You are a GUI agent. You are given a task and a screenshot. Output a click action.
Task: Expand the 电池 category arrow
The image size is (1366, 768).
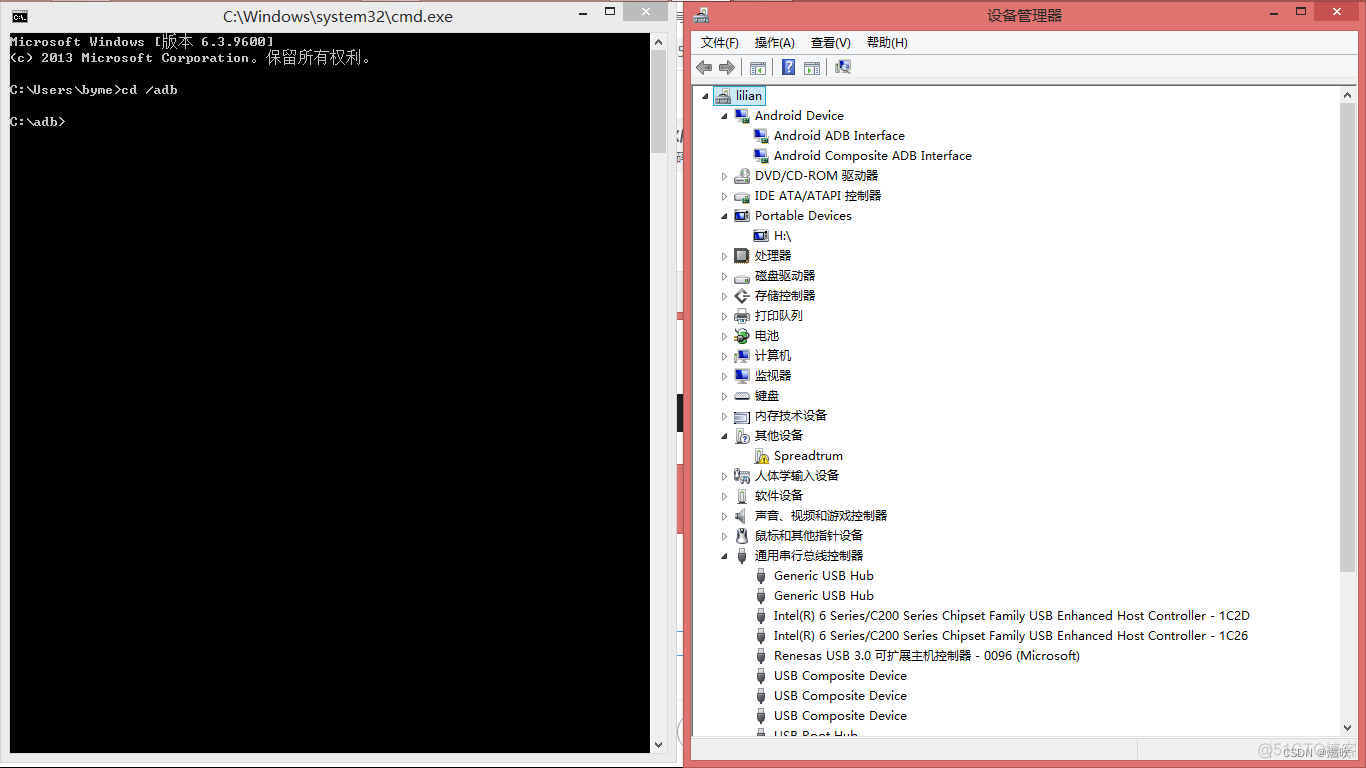click(725, 336)
